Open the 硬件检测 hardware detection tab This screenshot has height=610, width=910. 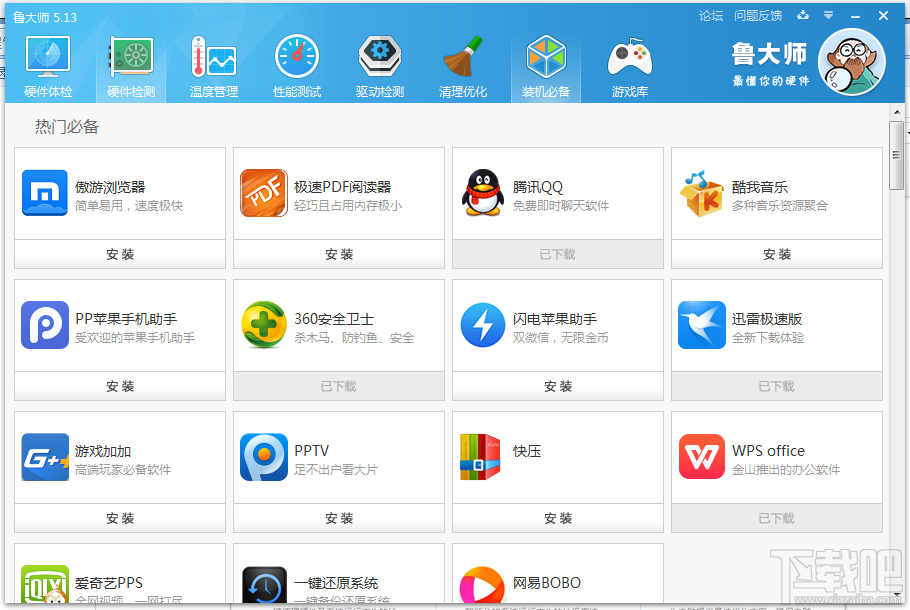(131, 66)
